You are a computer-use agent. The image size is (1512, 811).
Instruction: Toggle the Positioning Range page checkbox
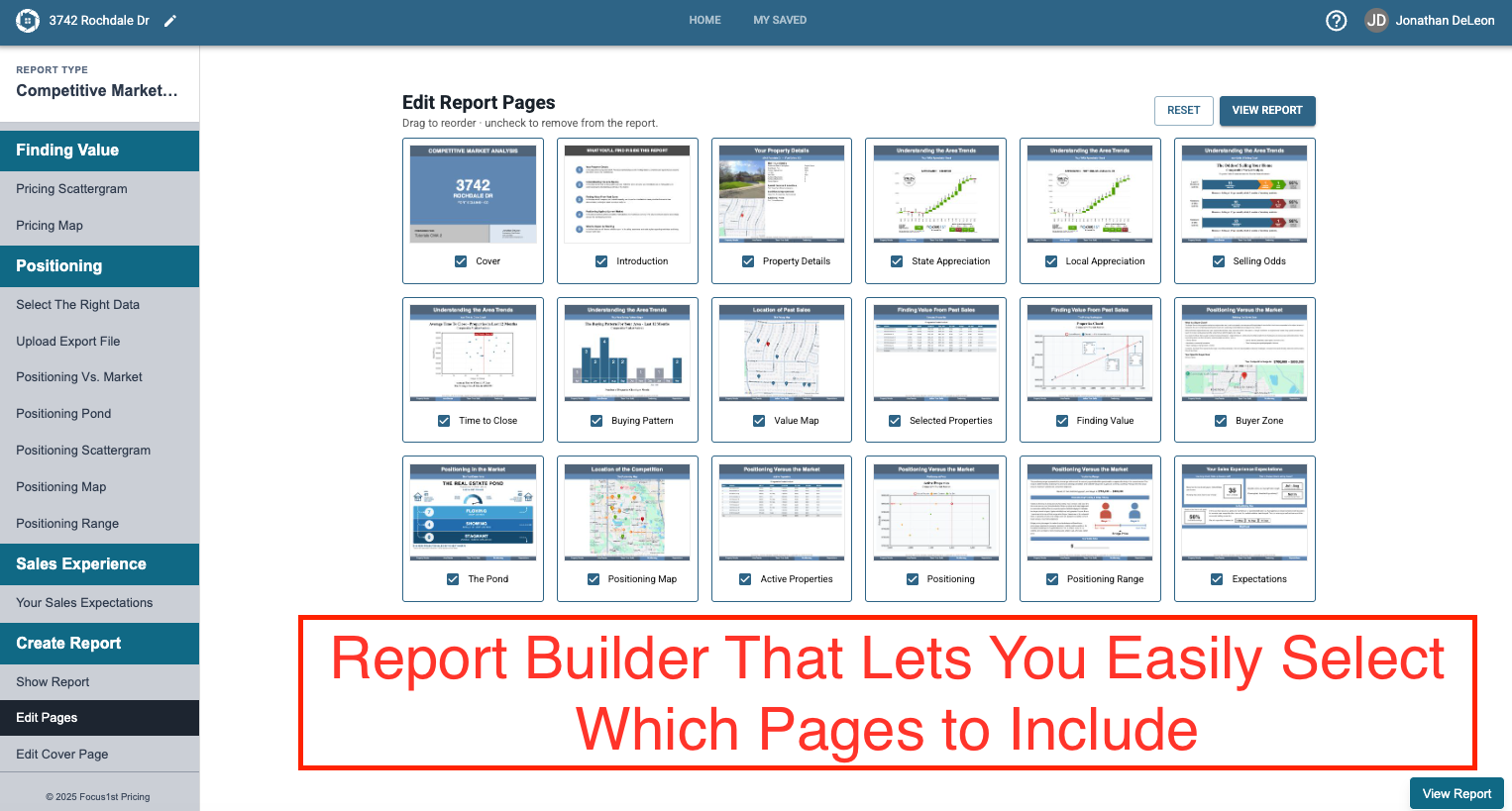point(1052,579)
